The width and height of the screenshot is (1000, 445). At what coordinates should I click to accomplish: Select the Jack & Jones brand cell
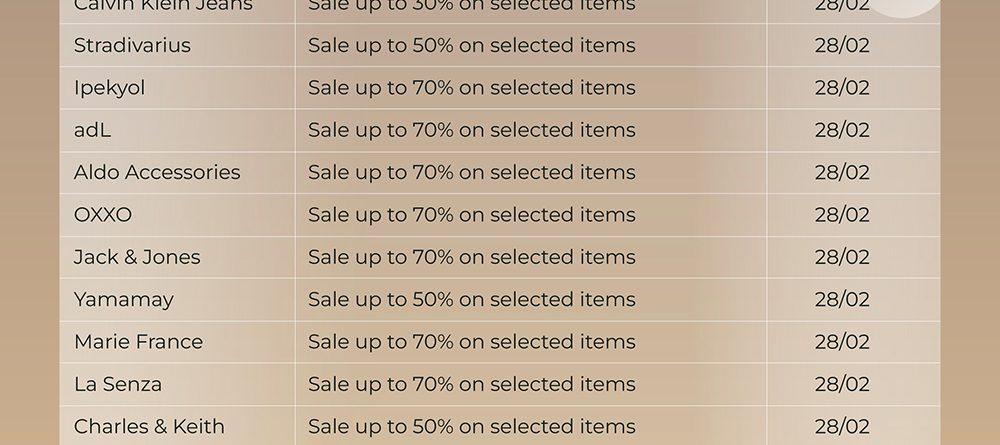point(137,257)
